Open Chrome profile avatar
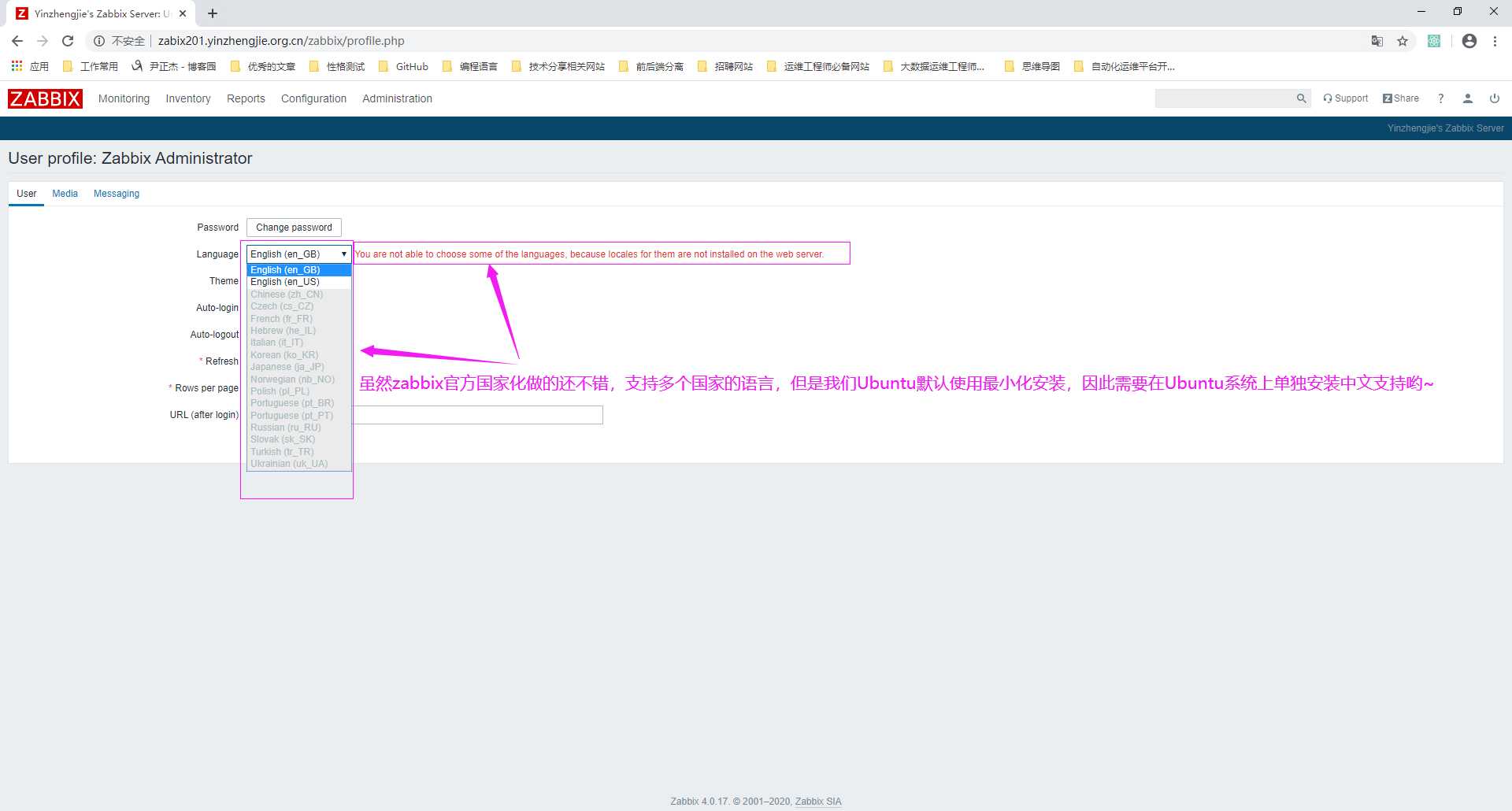The width and height of the screenshot is (1512, 811). click(x=1469, y=41)
